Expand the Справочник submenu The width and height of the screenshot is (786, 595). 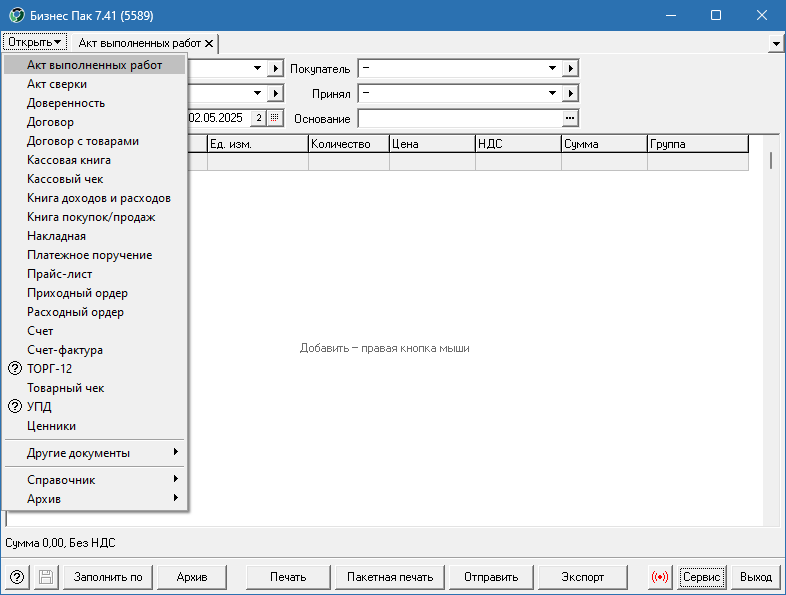(x=95, y=480)
